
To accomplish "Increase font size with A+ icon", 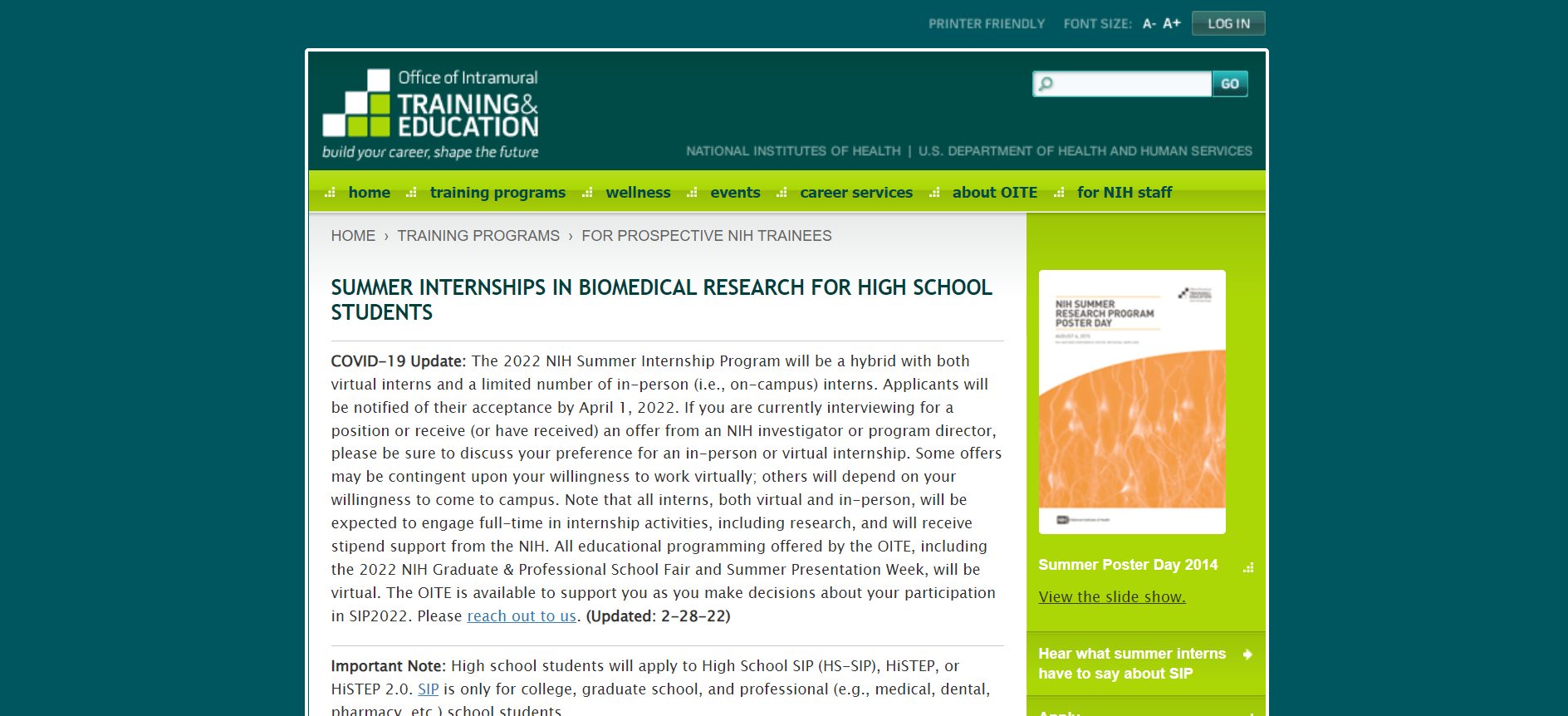I will 1171,24.
